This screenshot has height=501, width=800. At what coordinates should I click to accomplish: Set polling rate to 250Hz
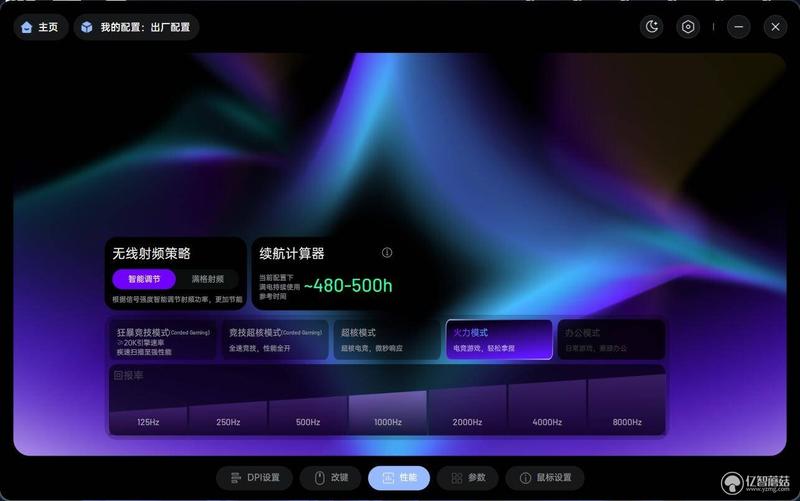click(228, 418)
